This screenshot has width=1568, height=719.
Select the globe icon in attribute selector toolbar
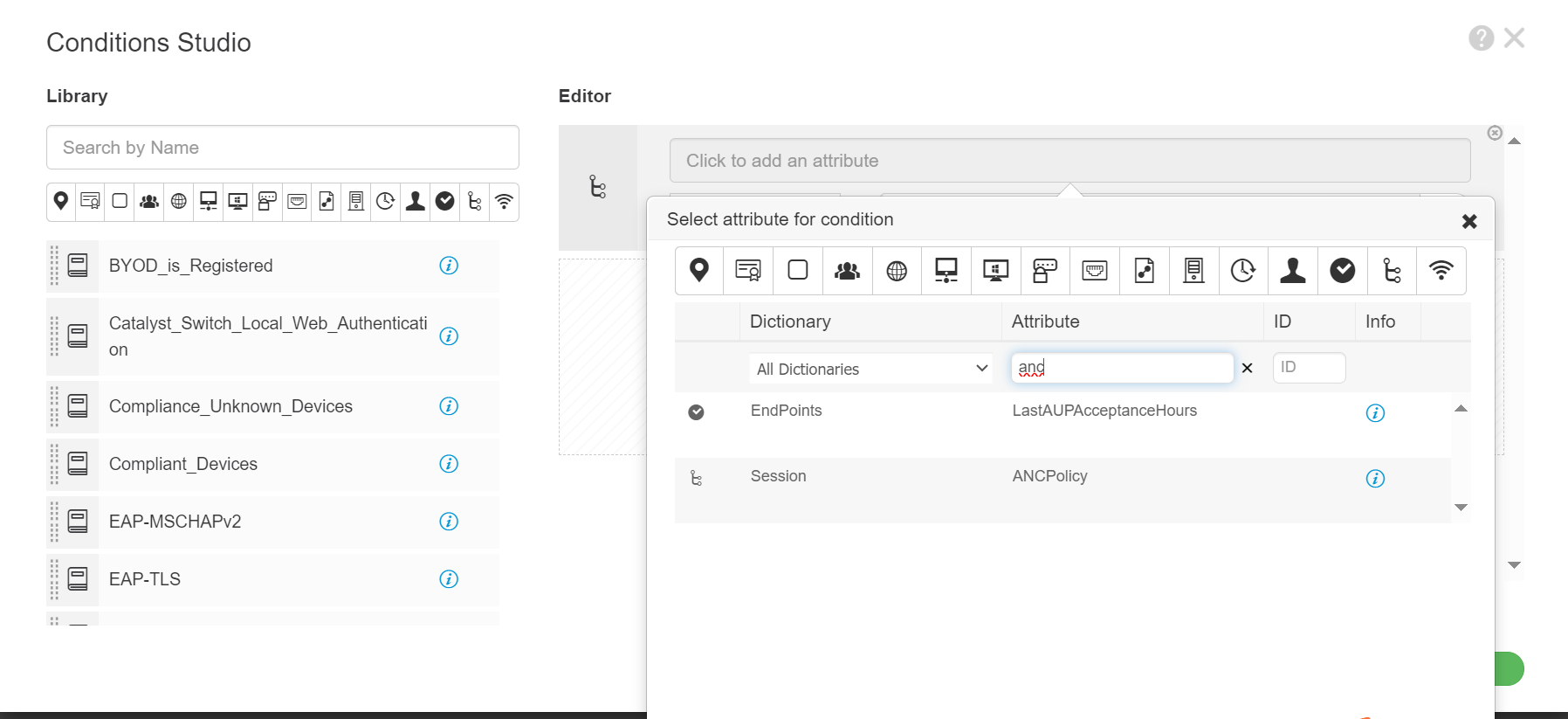click(897, 271)
